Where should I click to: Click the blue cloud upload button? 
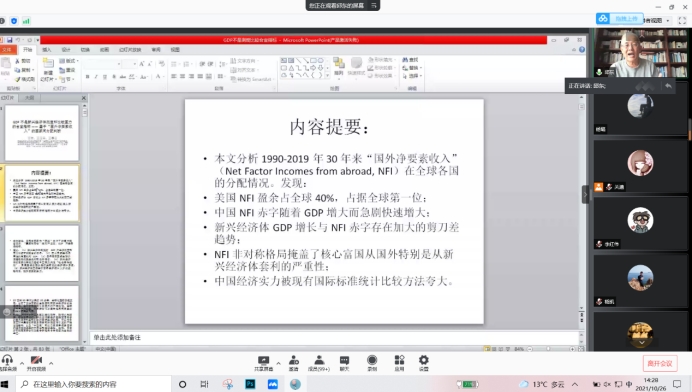(x=619, y=19)
